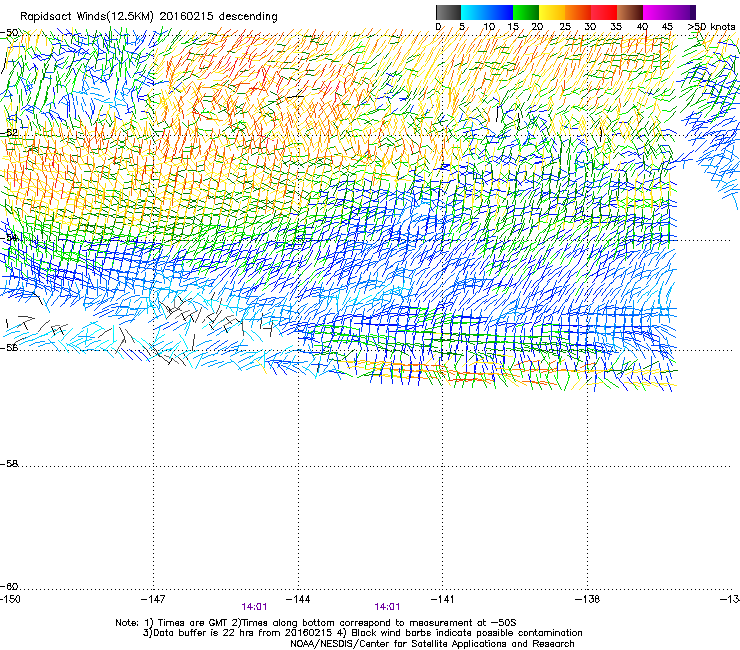
Task: Click the -138 longitude axis label
Action: tap(588, 599)
